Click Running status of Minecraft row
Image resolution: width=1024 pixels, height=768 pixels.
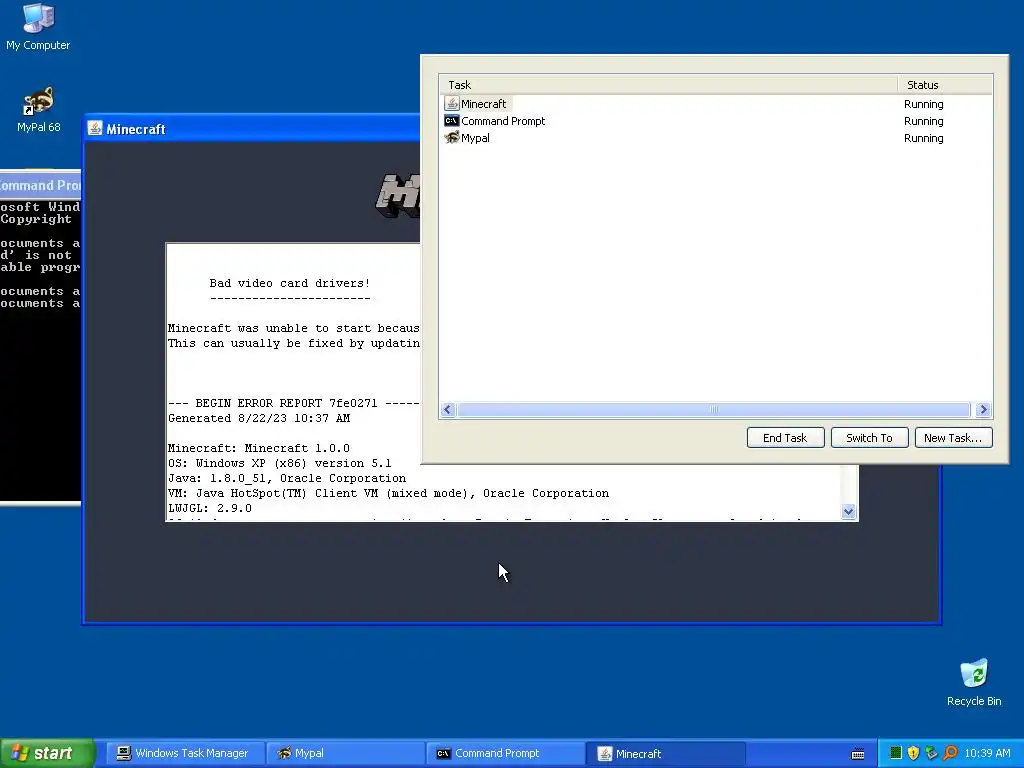923,104
